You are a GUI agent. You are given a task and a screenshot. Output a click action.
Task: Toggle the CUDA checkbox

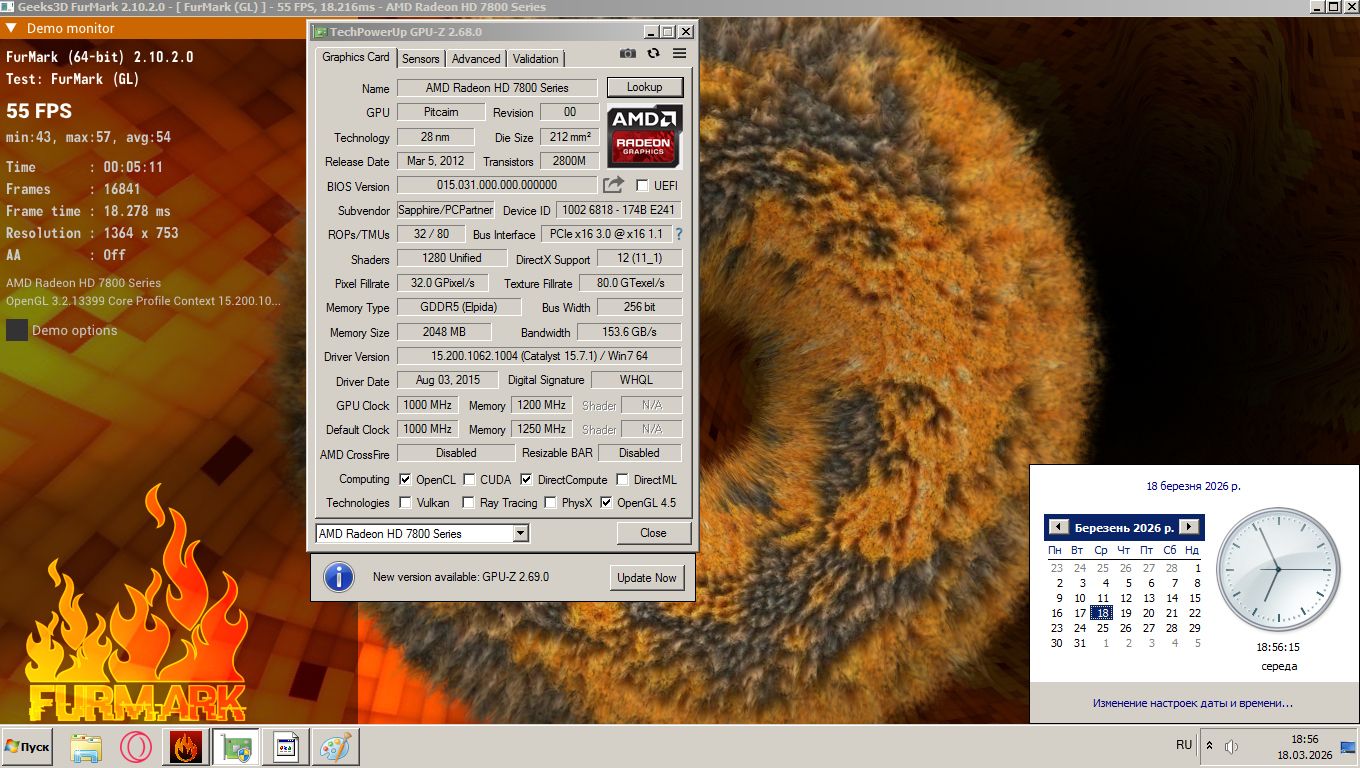469,480
